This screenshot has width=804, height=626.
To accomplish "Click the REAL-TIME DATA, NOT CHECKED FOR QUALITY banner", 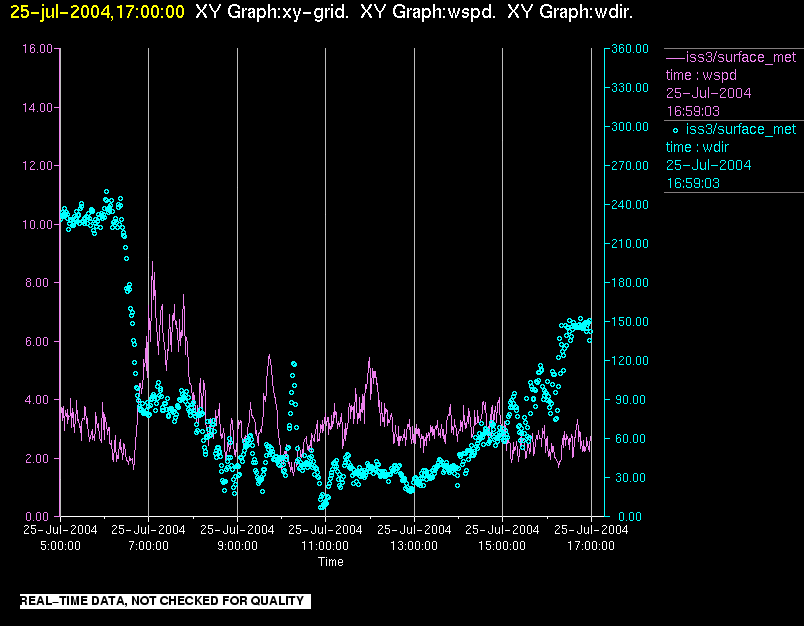I will pyautogui.click(x=165, y=601).
